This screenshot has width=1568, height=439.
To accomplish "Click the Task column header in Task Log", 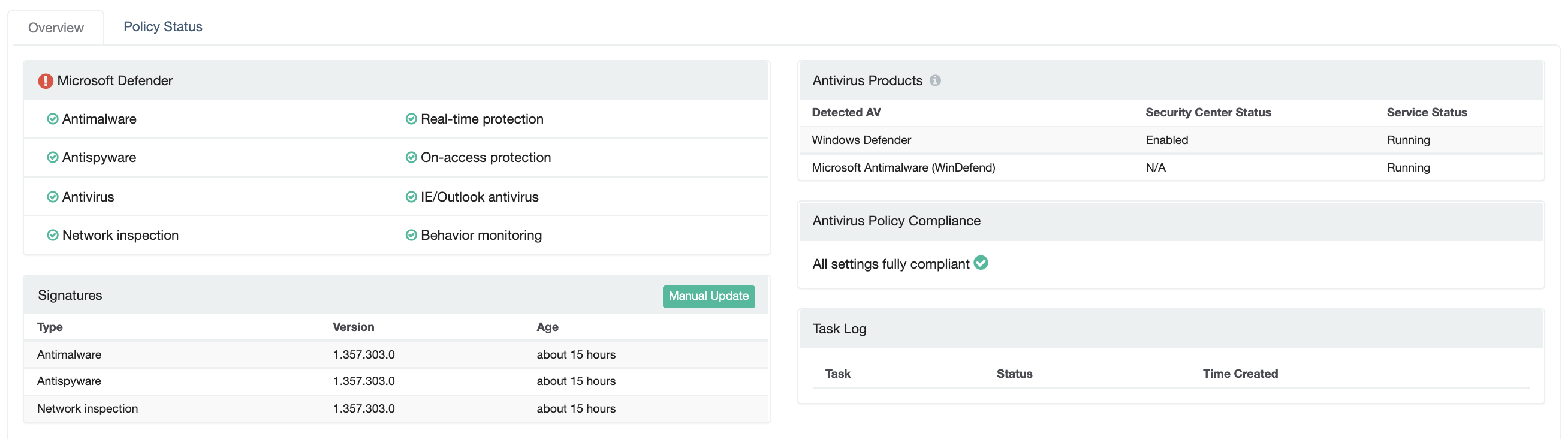I will tap(837, 374).
